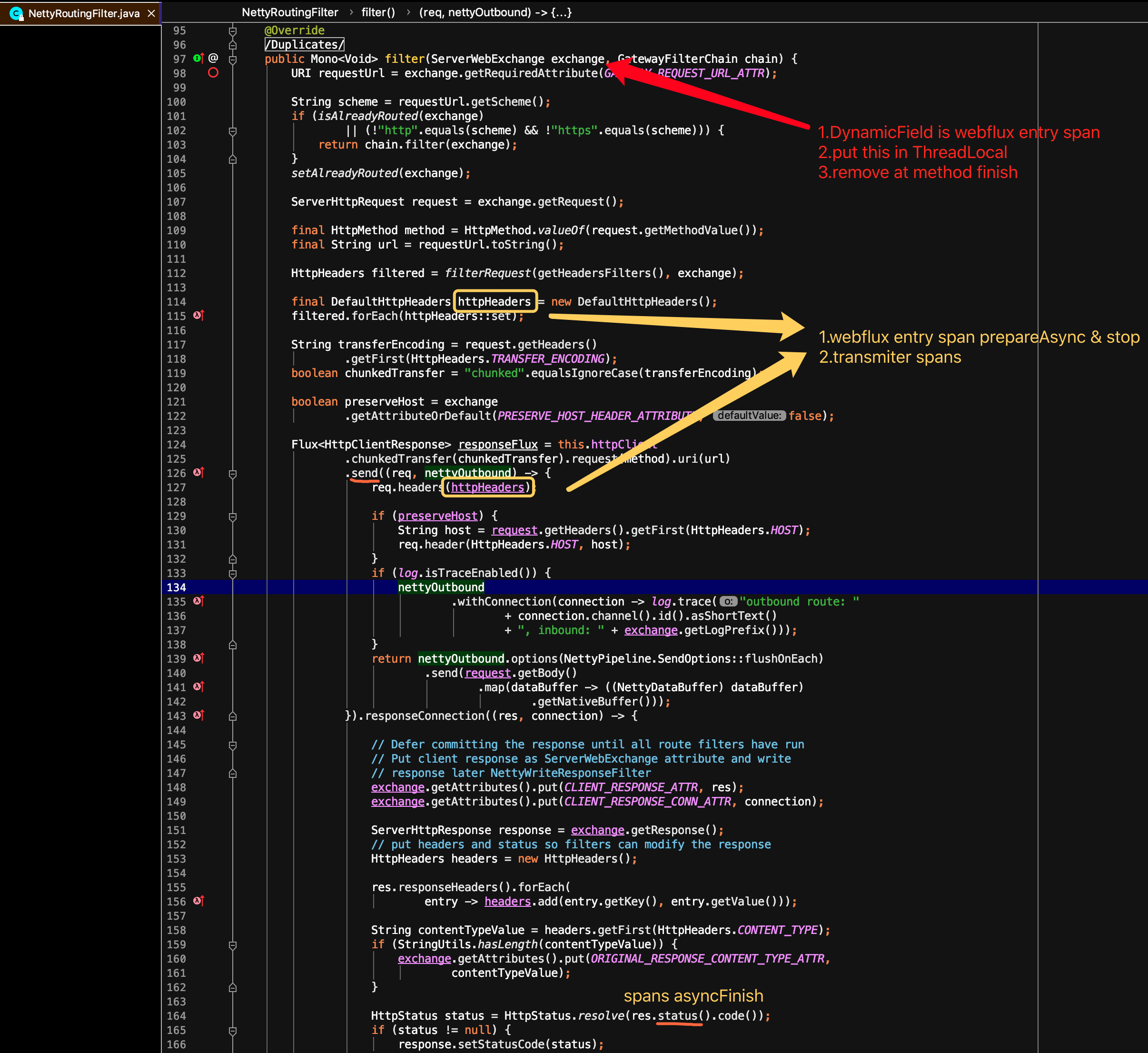Click the underlined preserveHost variable on line 129
1148x1053 pixels.
click(x=437, y=516)
